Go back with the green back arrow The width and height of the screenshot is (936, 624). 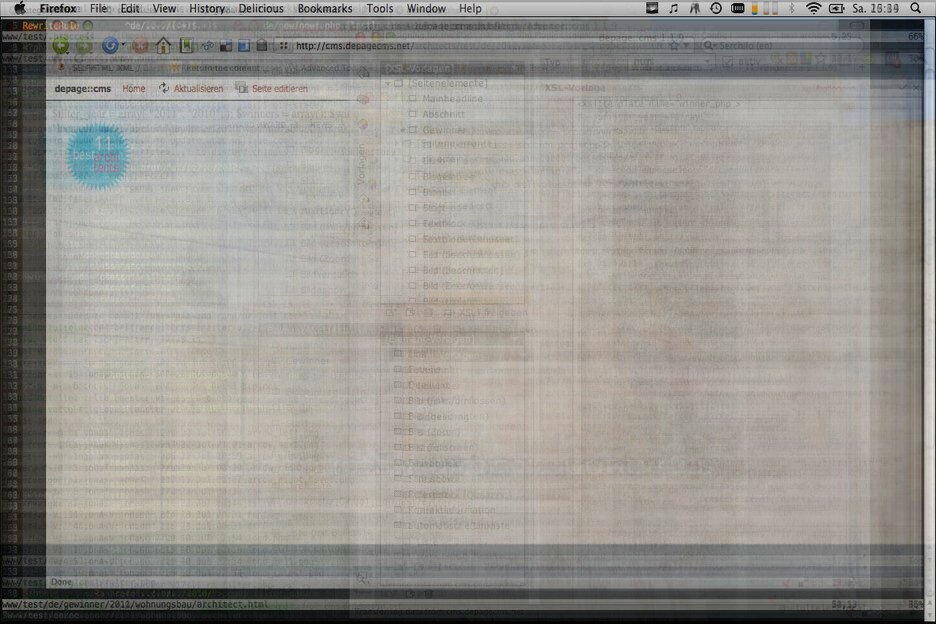pyautogui.click(x=61, y=45)
